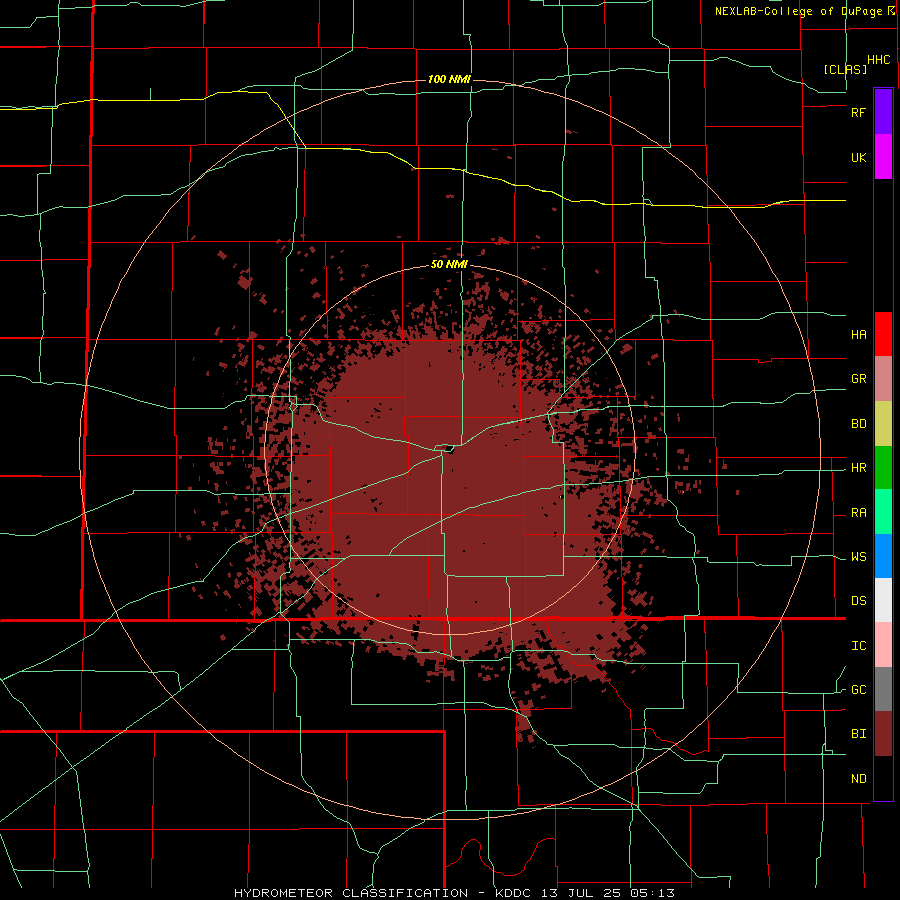The height and width of the screenshot is (900, 900).
Task: Click the UK magenta legend swatch
Action: pos(883,157)
